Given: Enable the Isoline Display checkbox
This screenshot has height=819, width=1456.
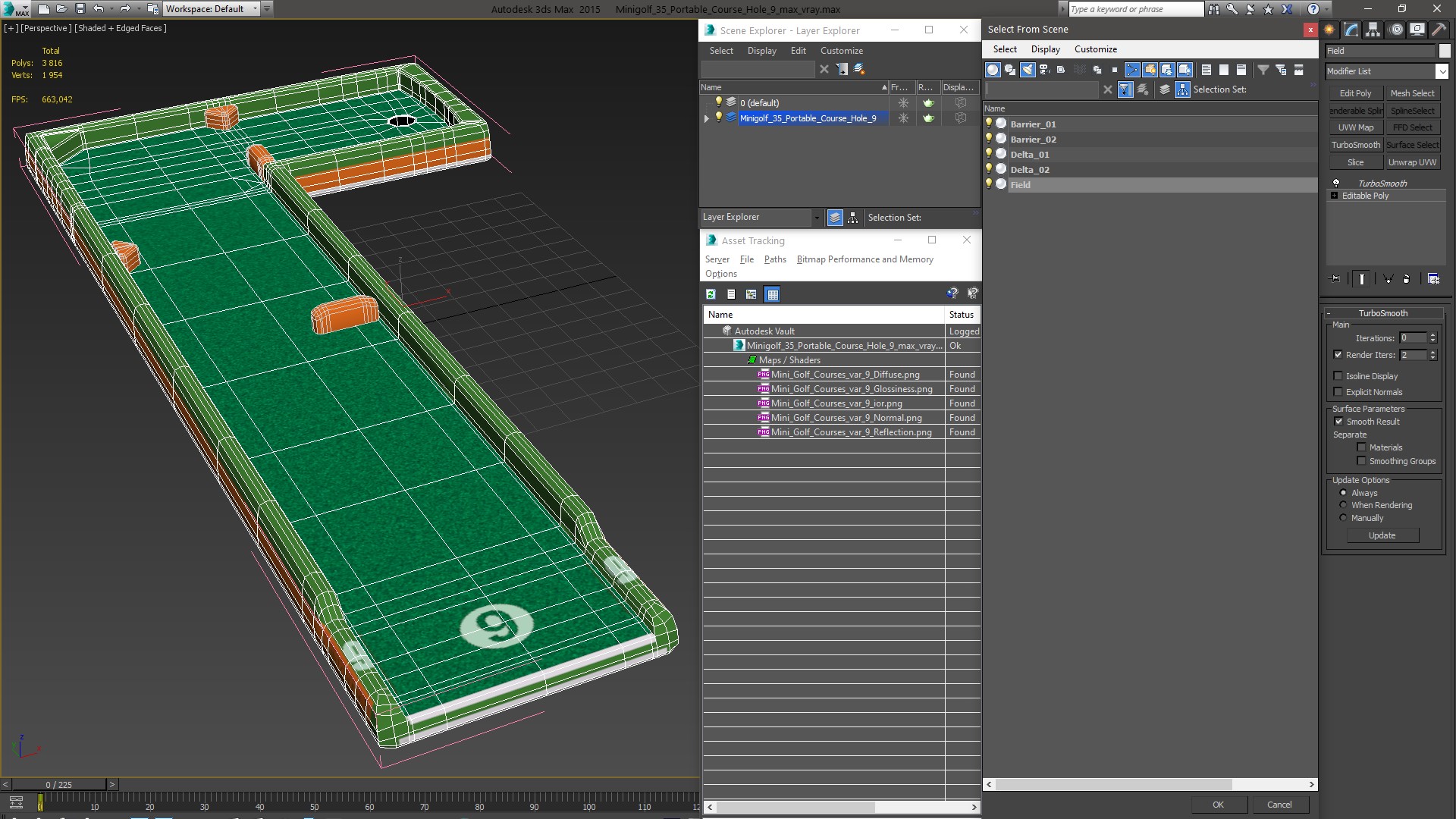Looking at the screenshot, I should click(x=1338, y=376).
